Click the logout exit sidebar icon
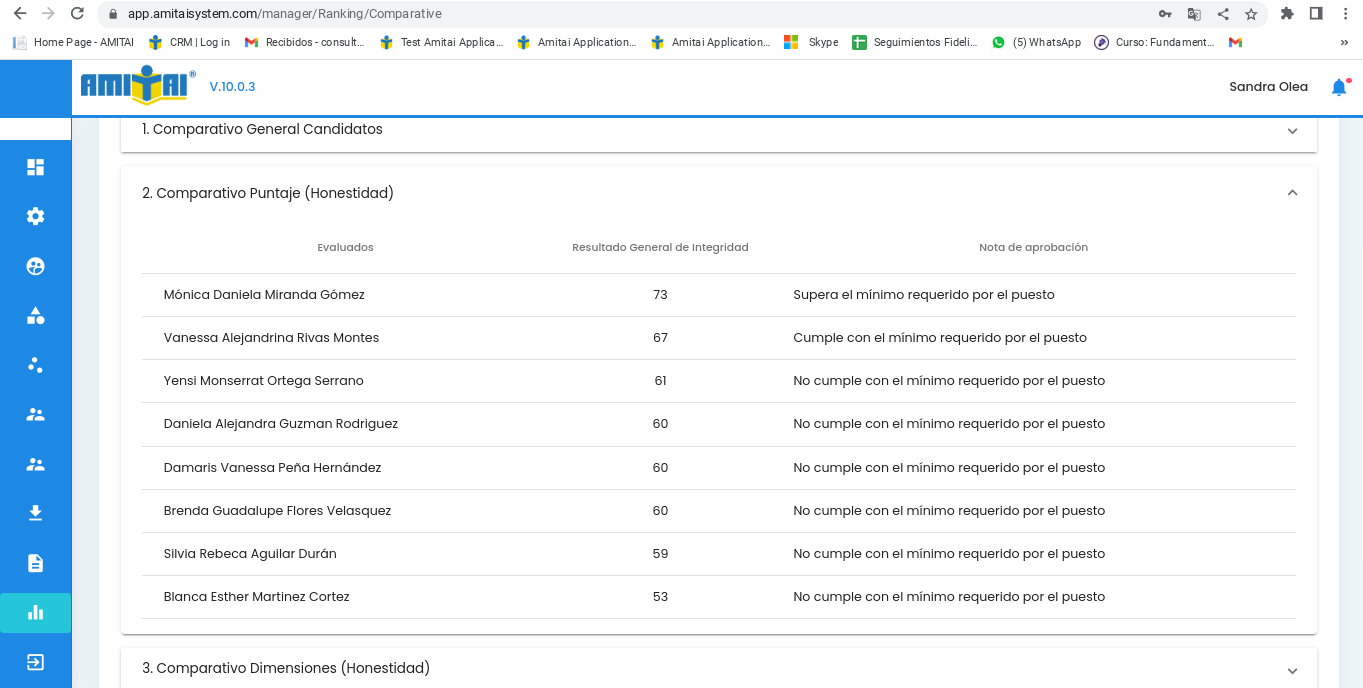Screen dimensions: 1363x688 click(x=35, y=662)
